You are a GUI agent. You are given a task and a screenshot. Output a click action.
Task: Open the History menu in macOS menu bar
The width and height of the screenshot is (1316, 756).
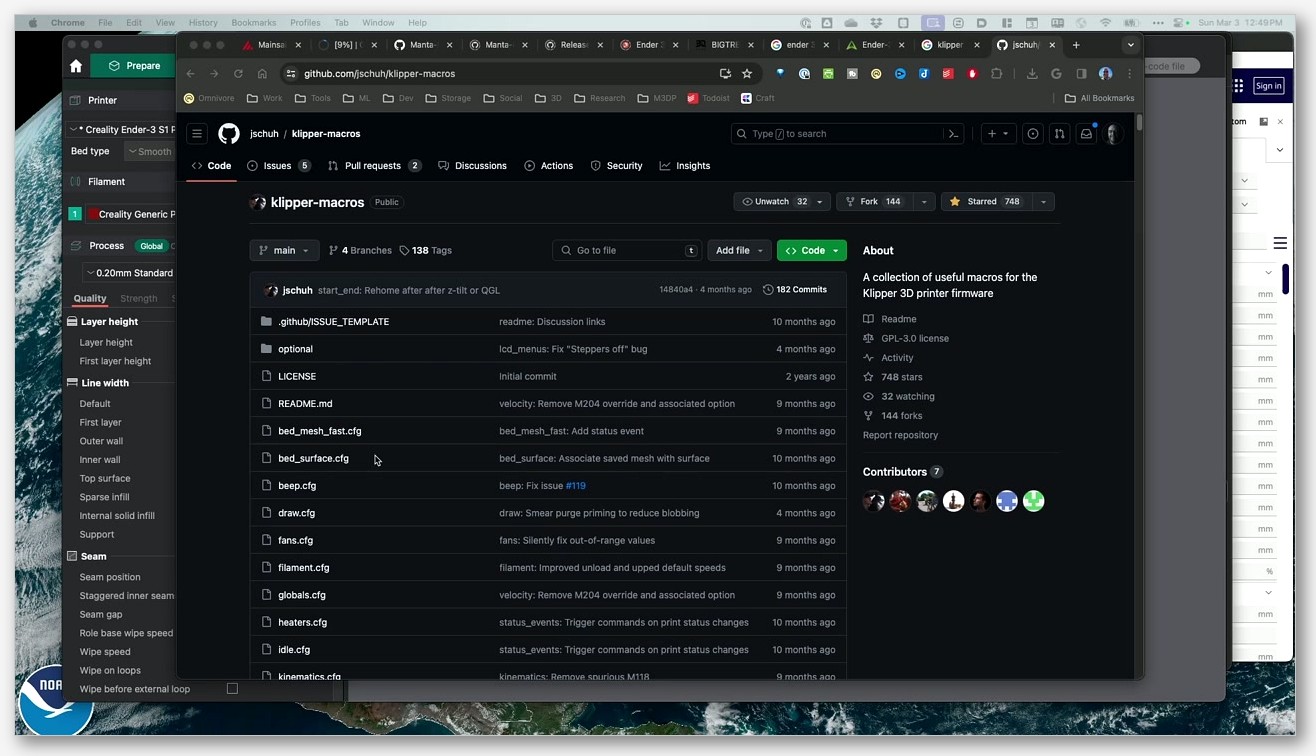pos(203,22)
